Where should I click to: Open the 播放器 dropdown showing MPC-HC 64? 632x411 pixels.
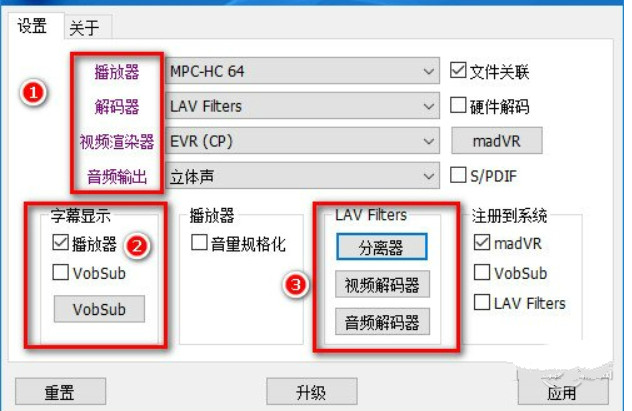coord(302,71)
